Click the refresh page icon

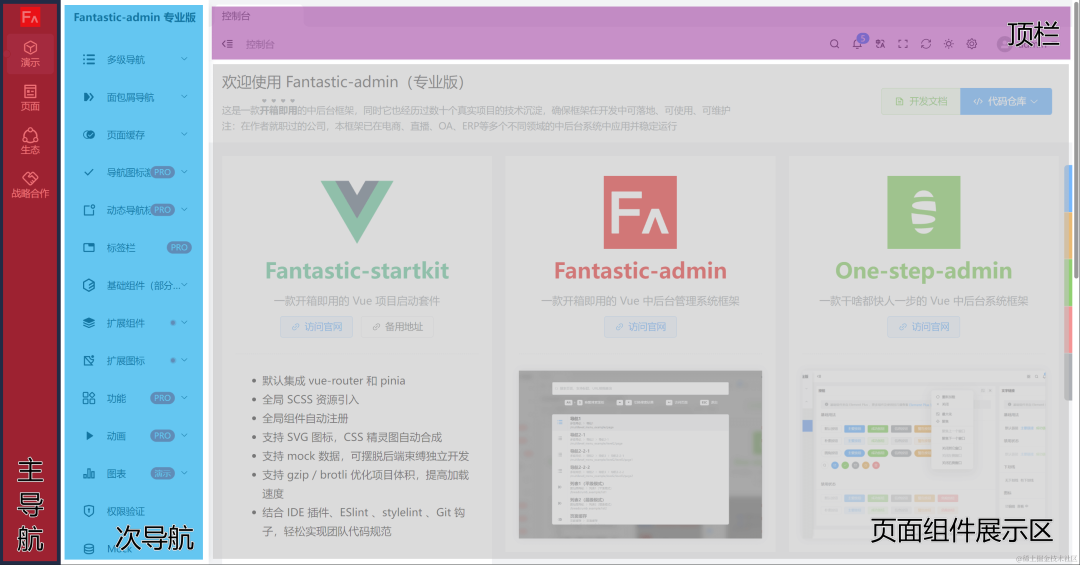(x=926, y=44)
